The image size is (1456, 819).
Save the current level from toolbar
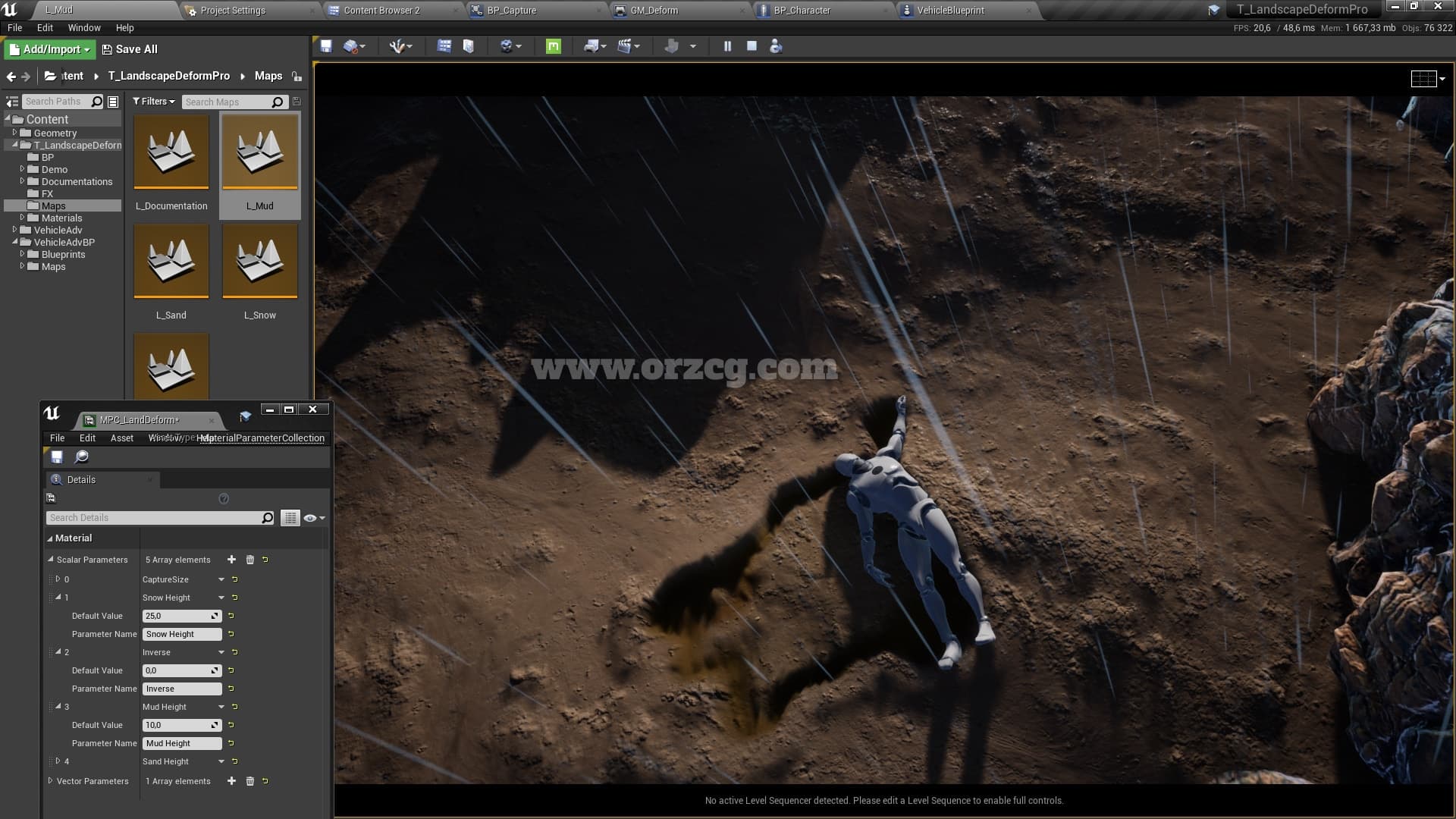(x=326, y=46)
